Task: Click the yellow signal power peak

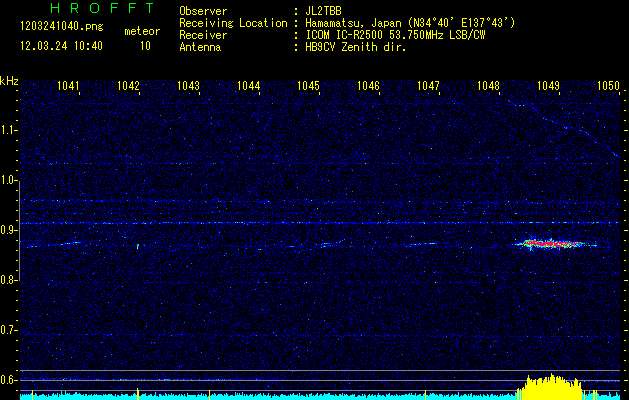Action: pyautogui.click(x=552, y=387)
